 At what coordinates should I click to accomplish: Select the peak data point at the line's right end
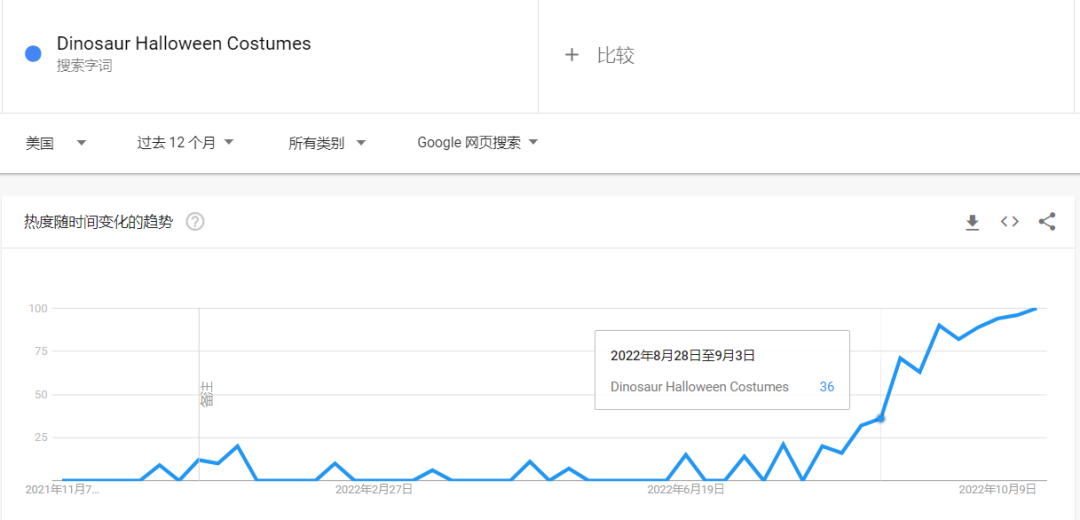click(x=1035, y=308)
